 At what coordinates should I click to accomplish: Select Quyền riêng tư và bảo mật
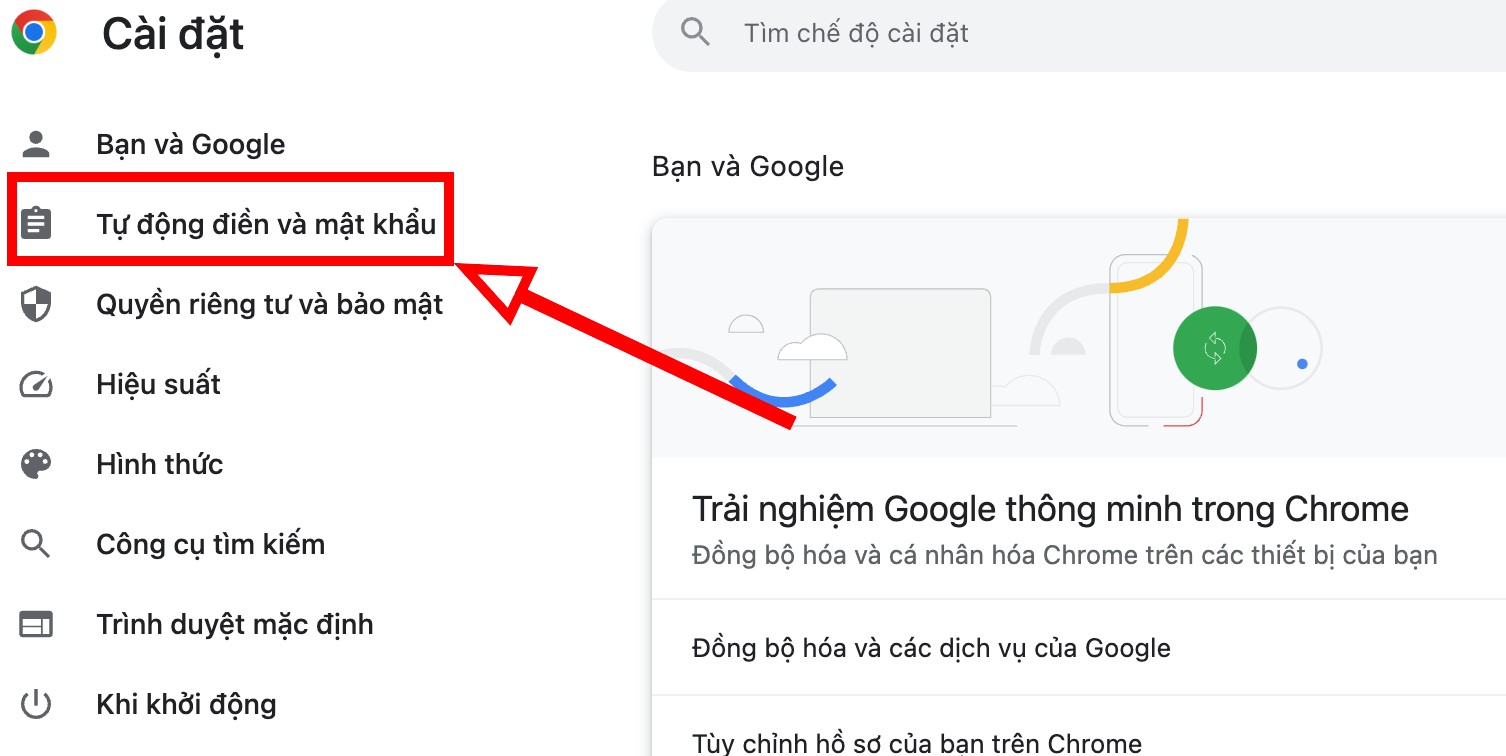[x=269, y=304]
